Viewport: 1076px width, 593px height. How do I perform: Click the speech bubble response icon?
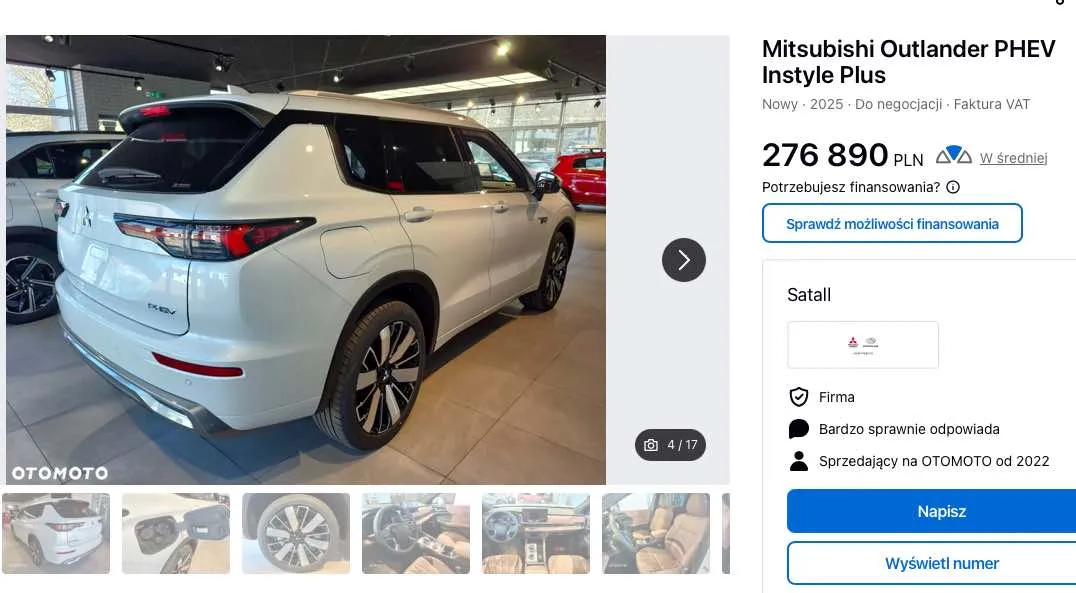tap(799, 429)
